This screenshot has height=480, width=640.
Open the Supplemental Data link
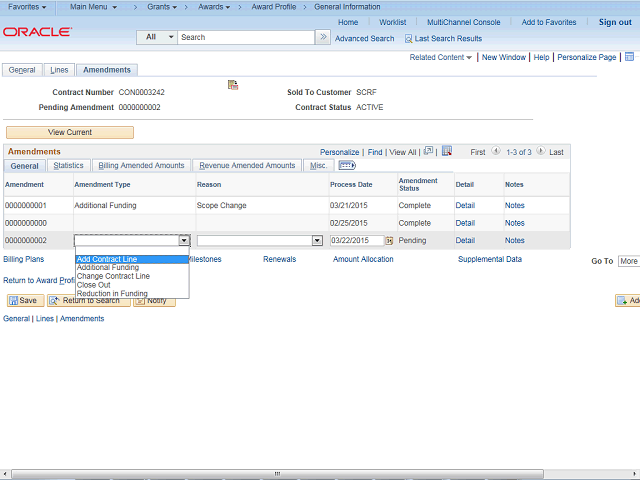click(x=490, y=259)
